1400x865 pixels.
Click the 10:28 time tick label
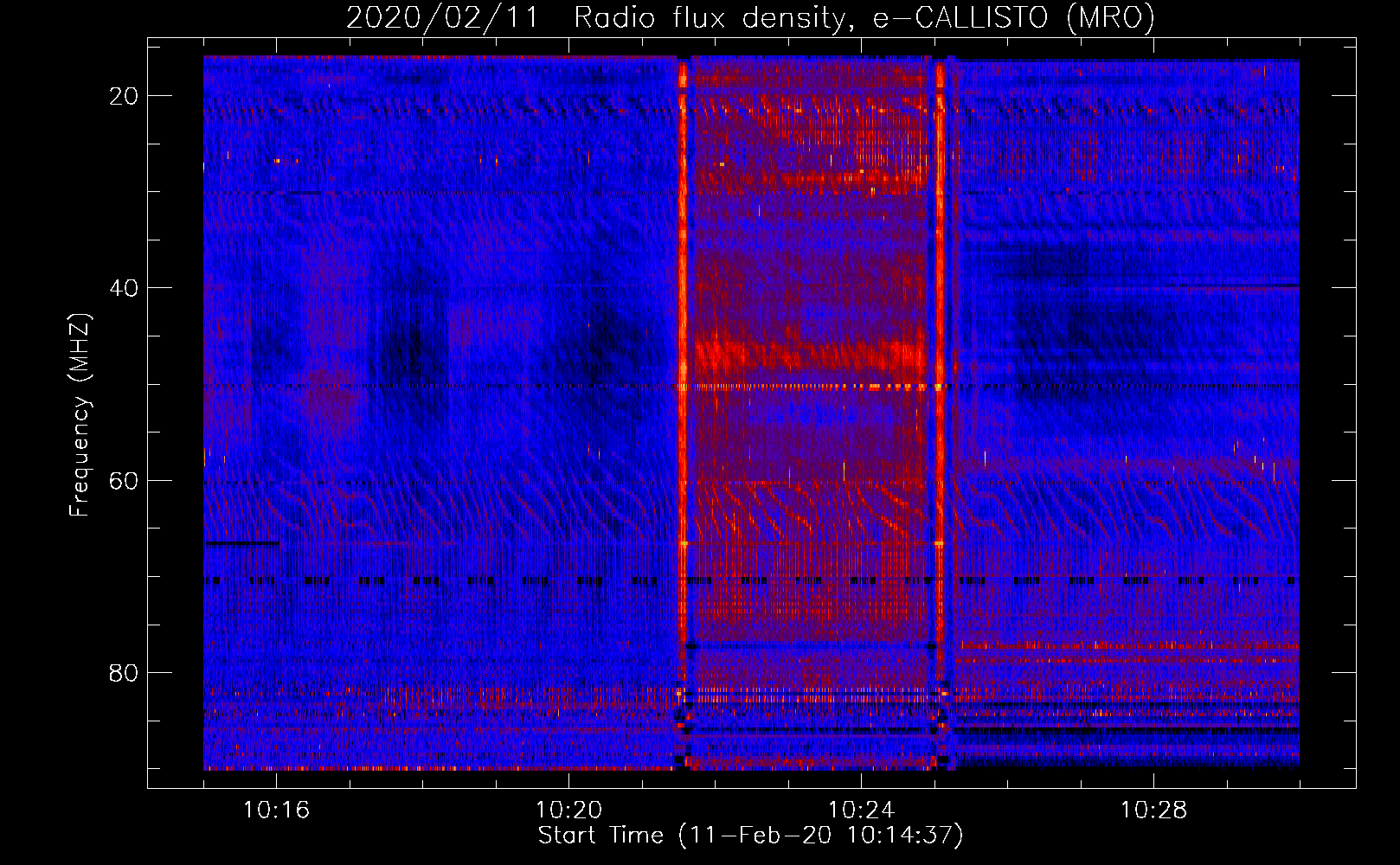[1153, 811]
